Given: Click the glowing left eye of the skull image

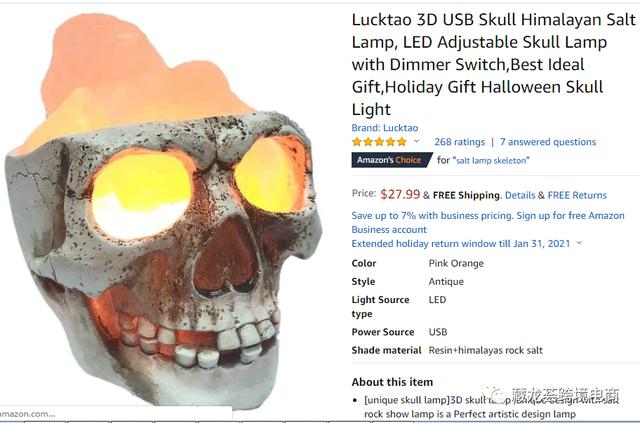Looking at the screenshot, I should coord(141,196).
